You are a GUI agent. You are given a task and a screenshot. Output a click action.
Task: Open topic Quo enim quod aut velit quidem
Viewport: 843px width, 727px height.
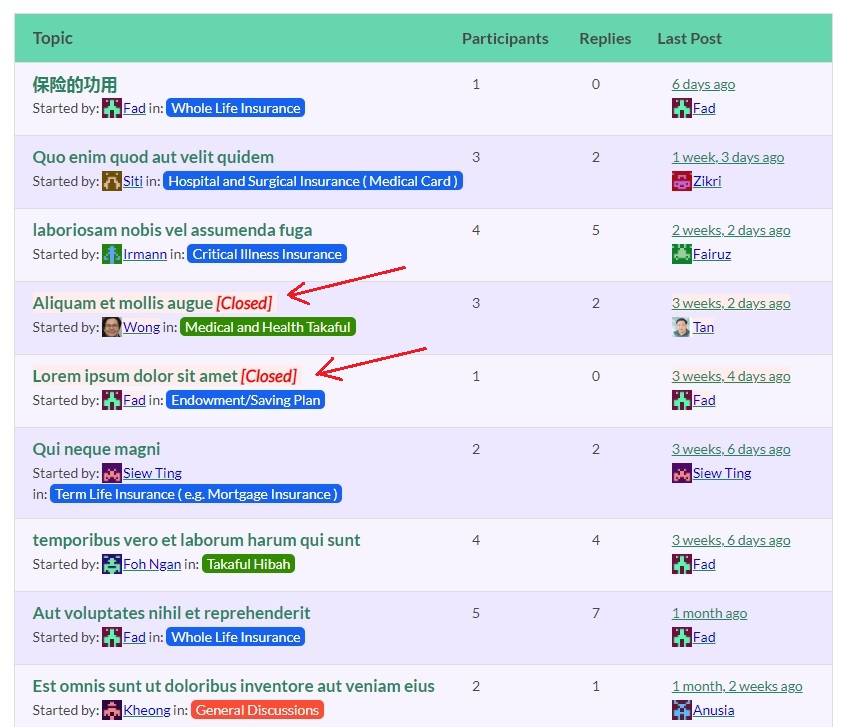153,157
